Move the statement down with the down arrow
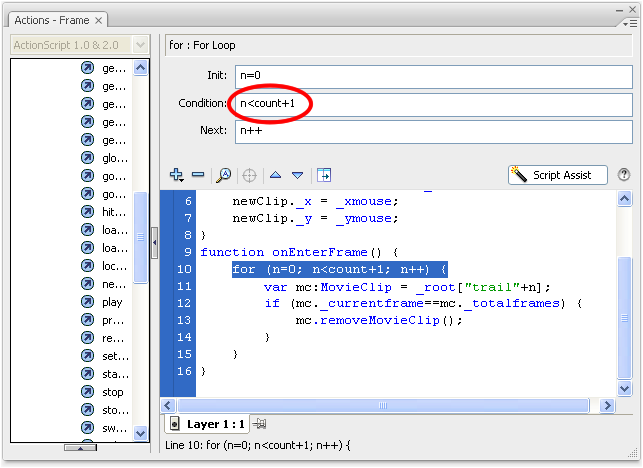The image size is (643, 468). [x=297, y=175]
